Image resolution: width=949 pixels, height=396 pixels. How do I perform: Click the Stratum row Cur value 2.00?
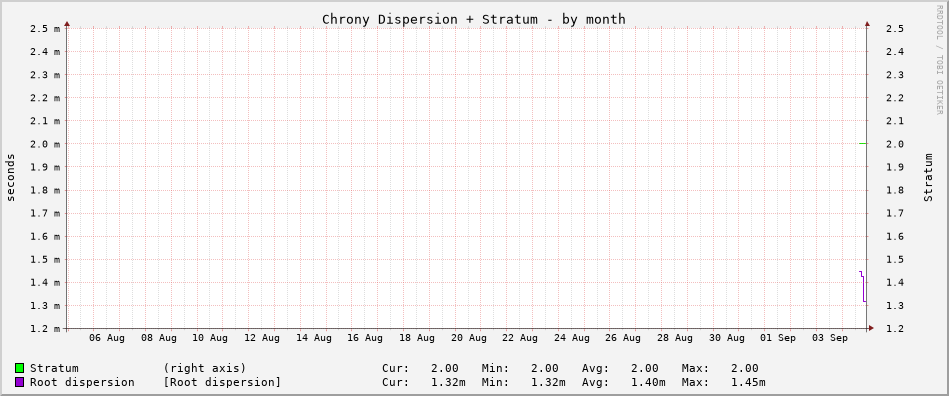445,368
